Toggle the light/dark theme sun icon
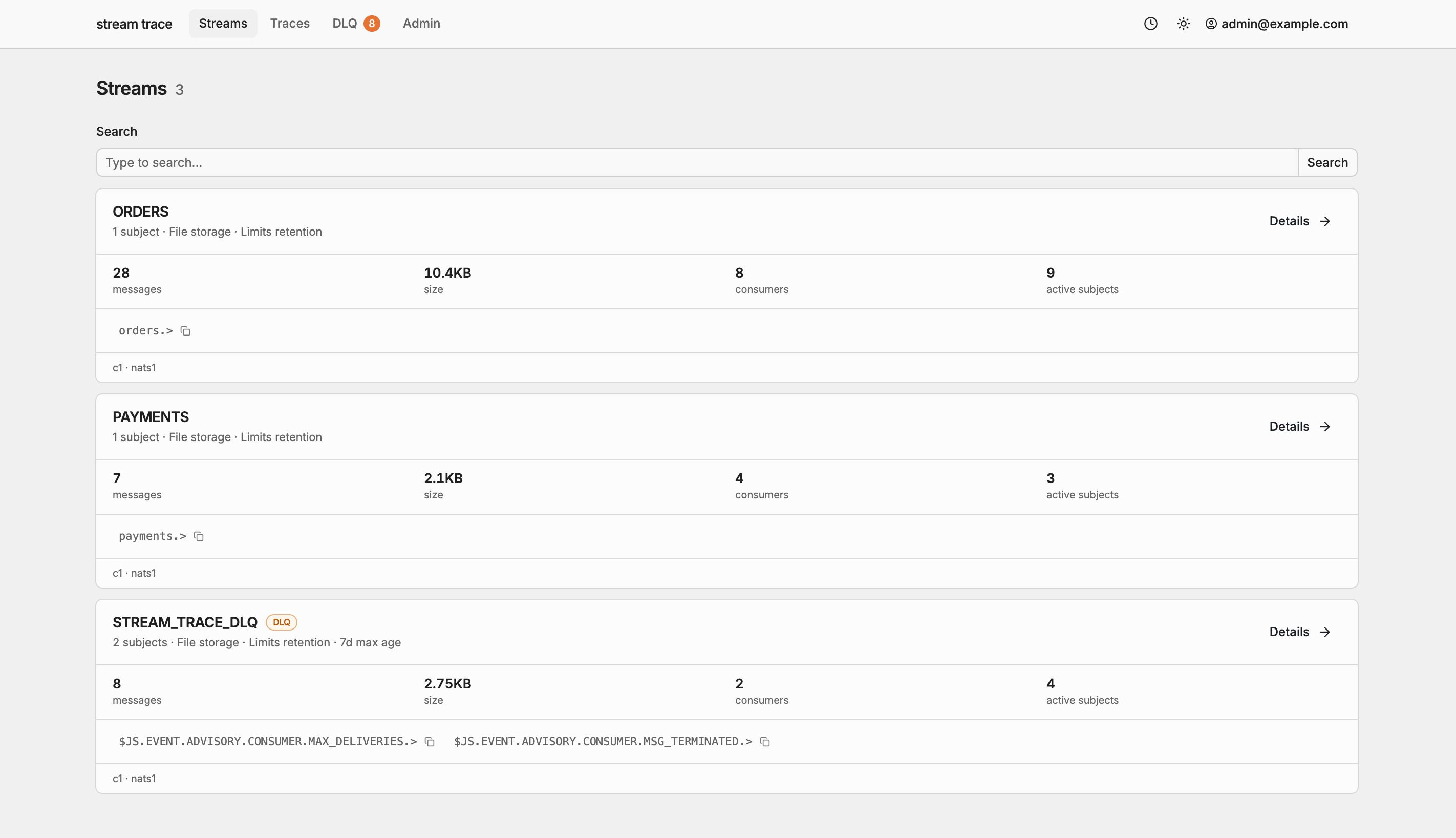Image resolution: width=1456 pixels, height=838 pixels. pos(1183,24)
